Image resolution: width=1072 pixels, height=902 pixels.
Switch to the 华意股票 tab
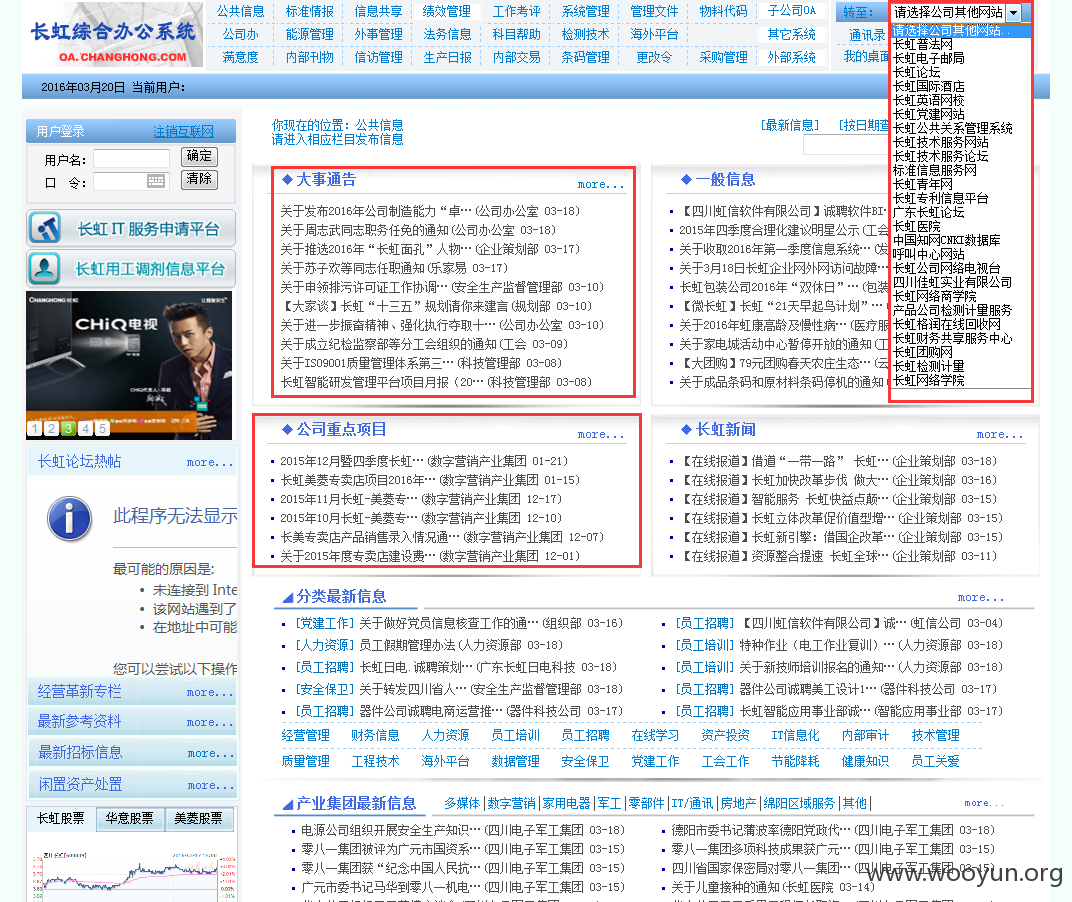(129, 819)
